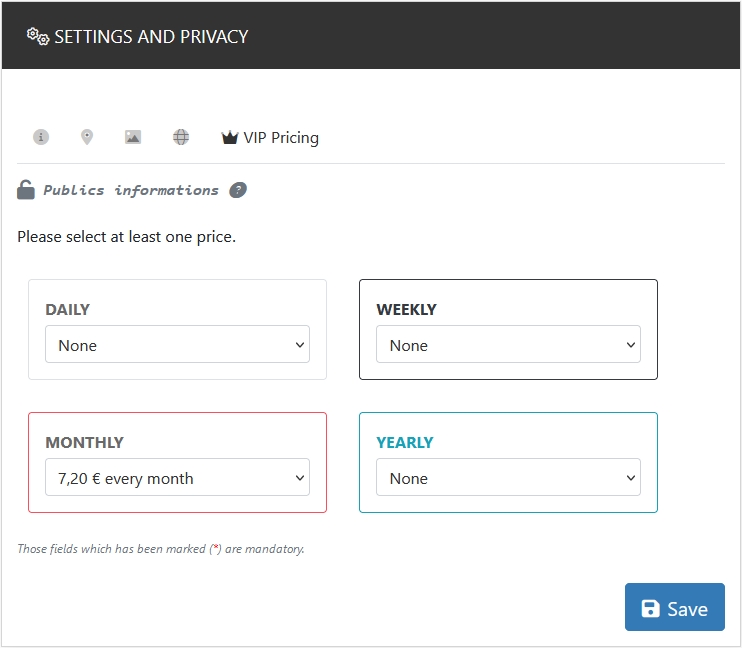Open the image gallery tab icon

click(x=133, y=137)
